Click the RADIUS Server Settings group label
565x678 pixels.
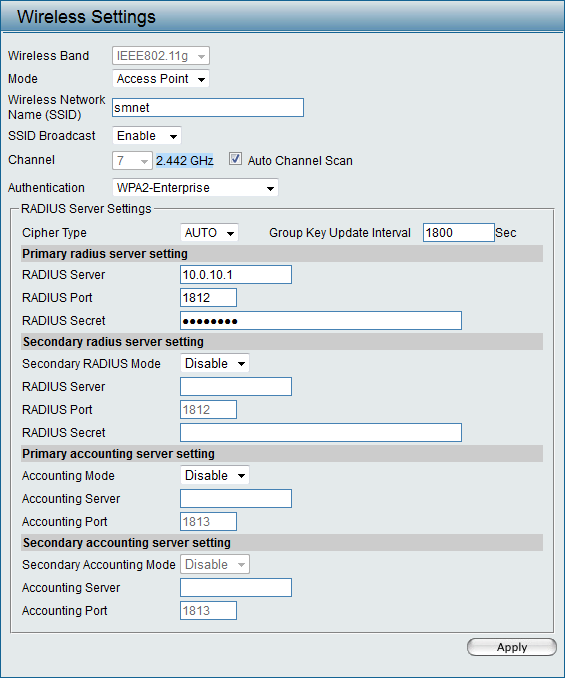click(86, 209)
